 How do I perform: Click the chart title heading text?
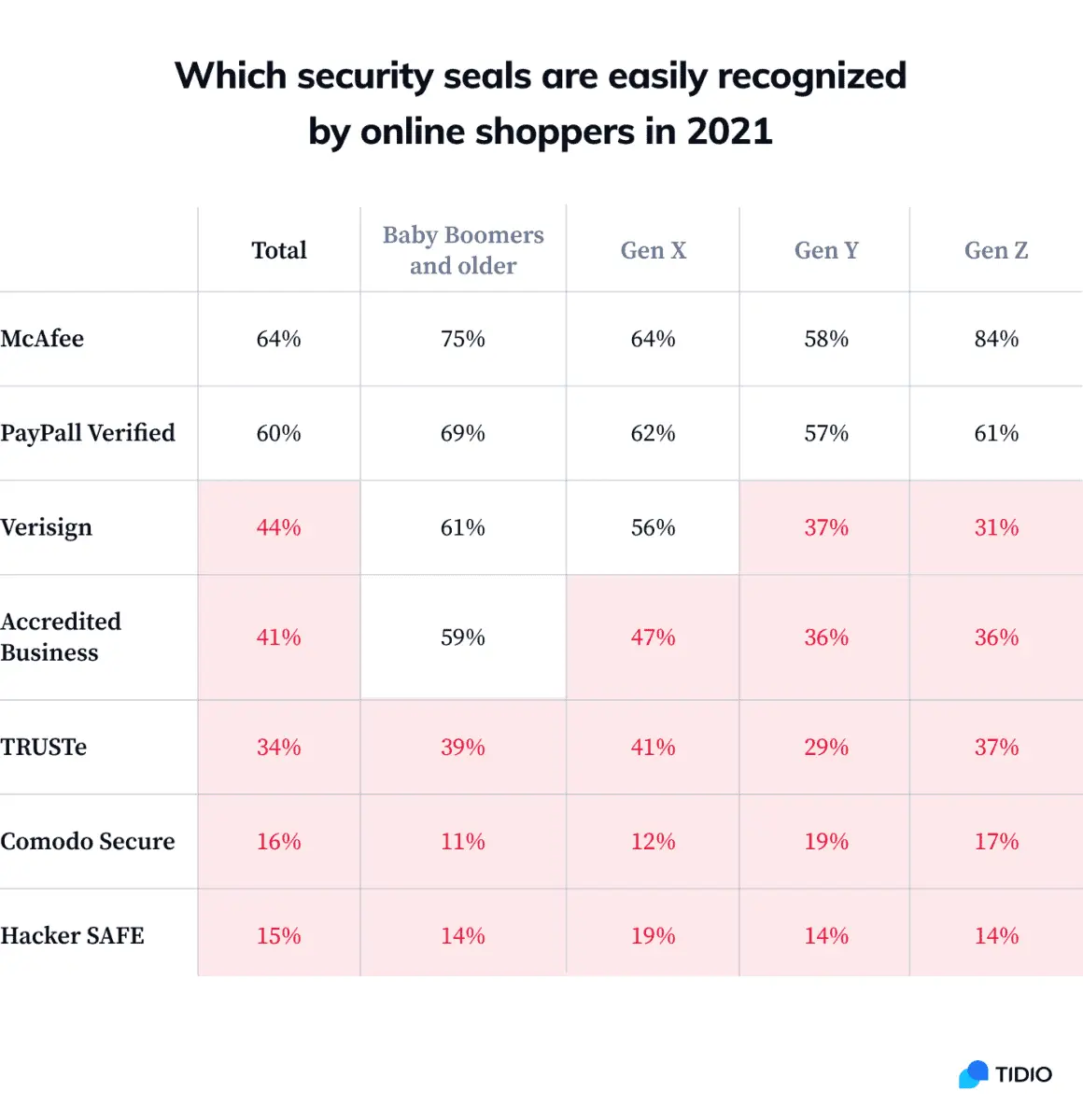(x=541, y=104)
